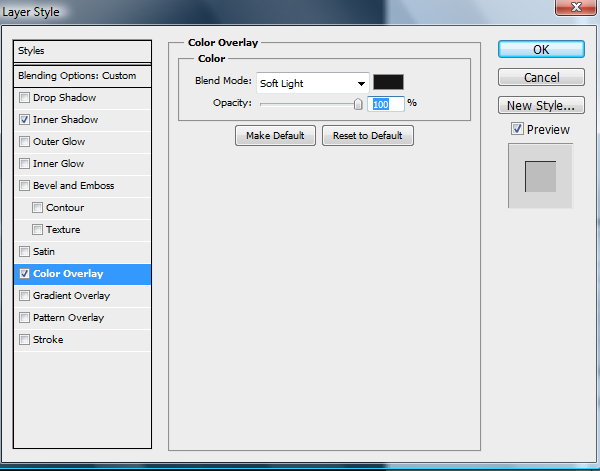This screenshot has width=600, height=471.
Task: Select the Inner Shadow effect row label
Action: click(65, 120)
